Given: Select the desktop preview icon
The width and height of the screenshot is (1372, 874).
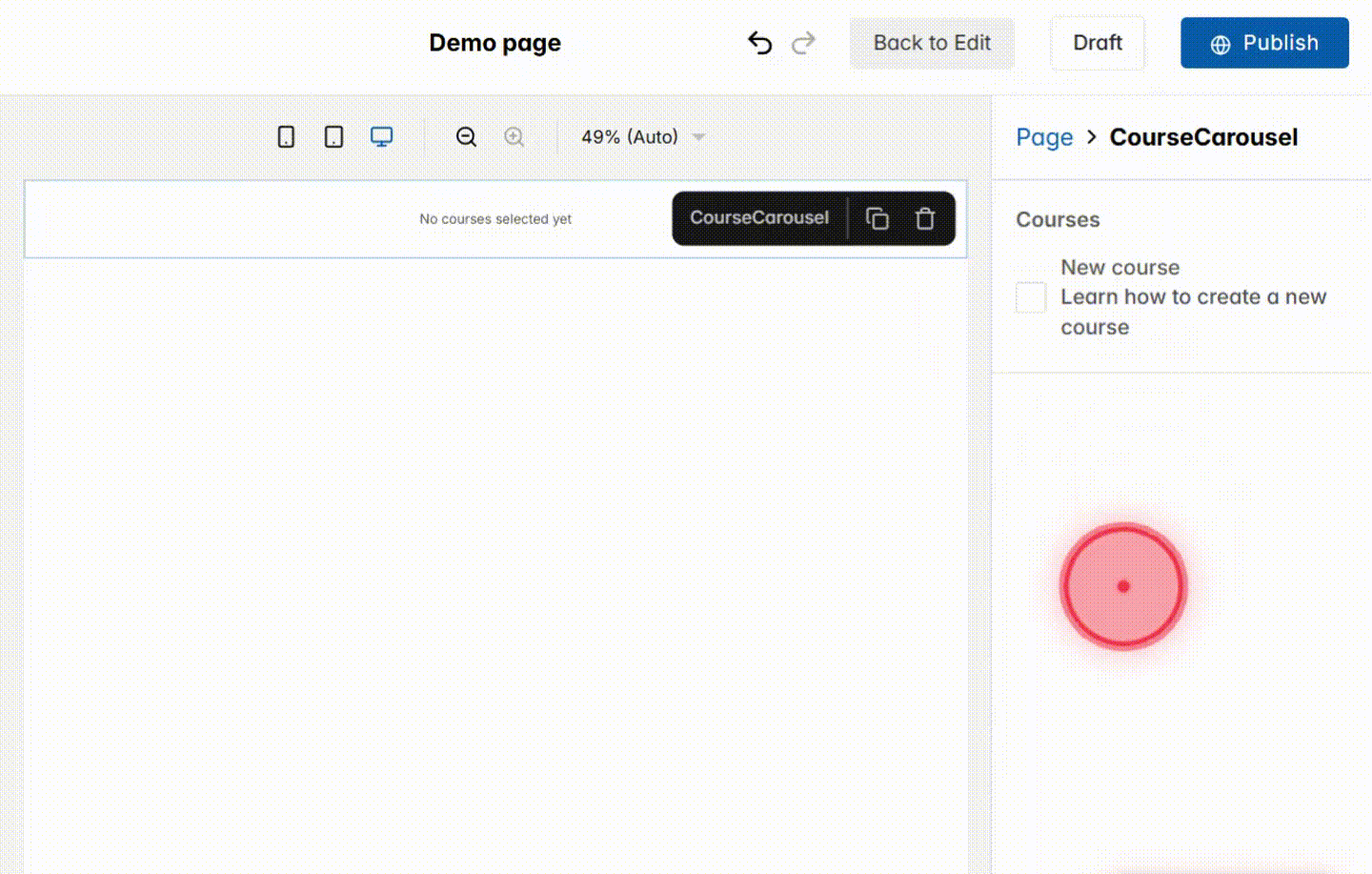Looking at the screenshot, I should pos(381,136).
